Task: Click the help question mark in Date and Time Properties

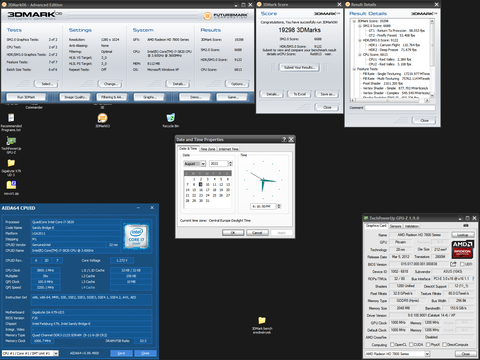Action: [x=284, y=139]
